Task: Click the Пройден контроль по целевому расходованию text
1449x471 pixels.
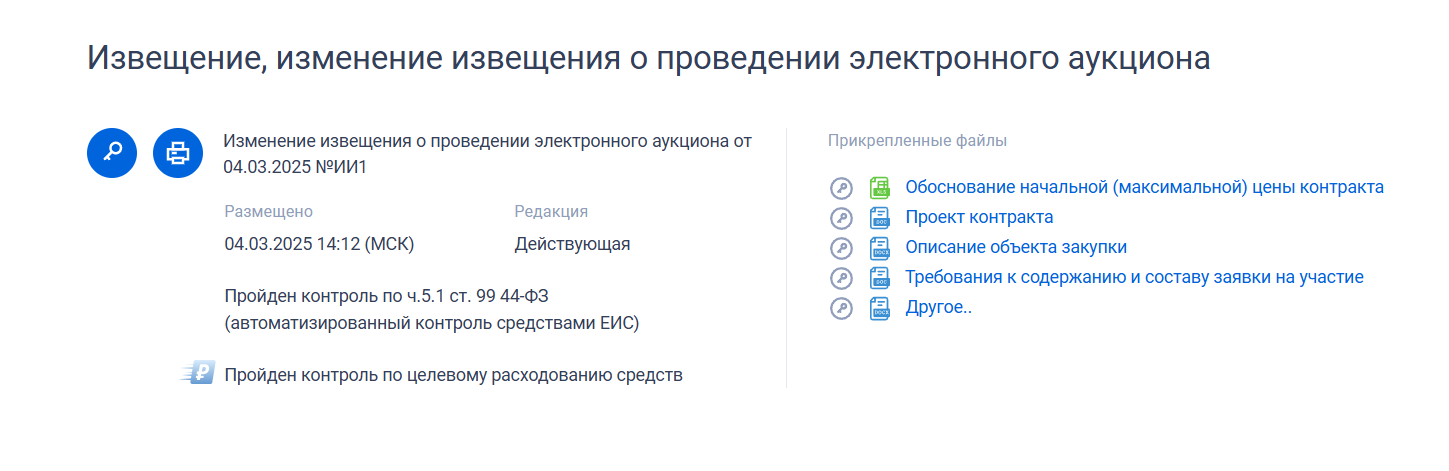Action: tap(453, 375)
